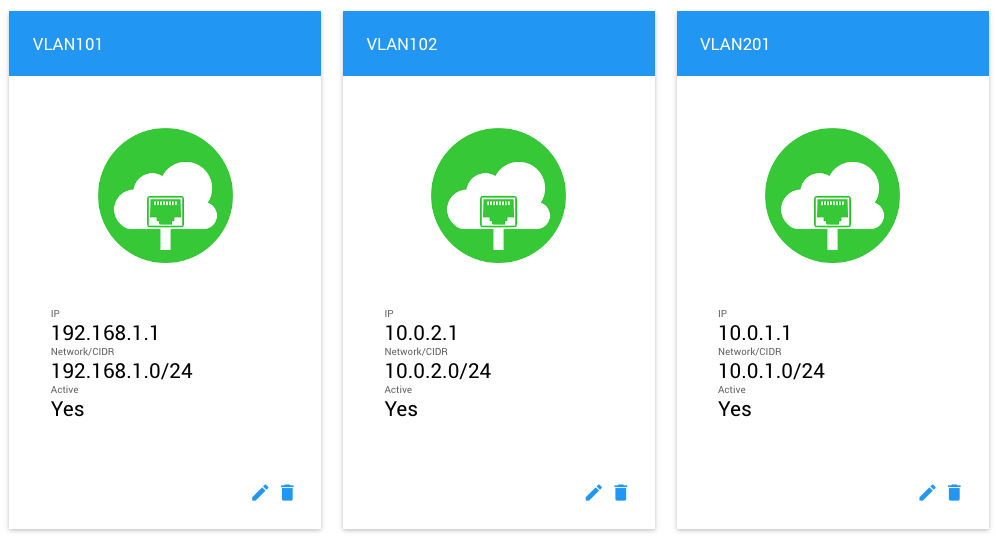The image size is (996, 543).
Task: Click the Active Yes value on VLAN101
Action: [67, 409]
